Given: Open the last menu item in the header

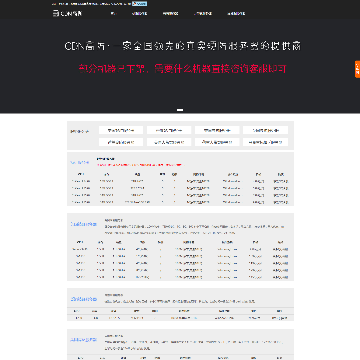Looking at the screenshot, I should (236, 14).
